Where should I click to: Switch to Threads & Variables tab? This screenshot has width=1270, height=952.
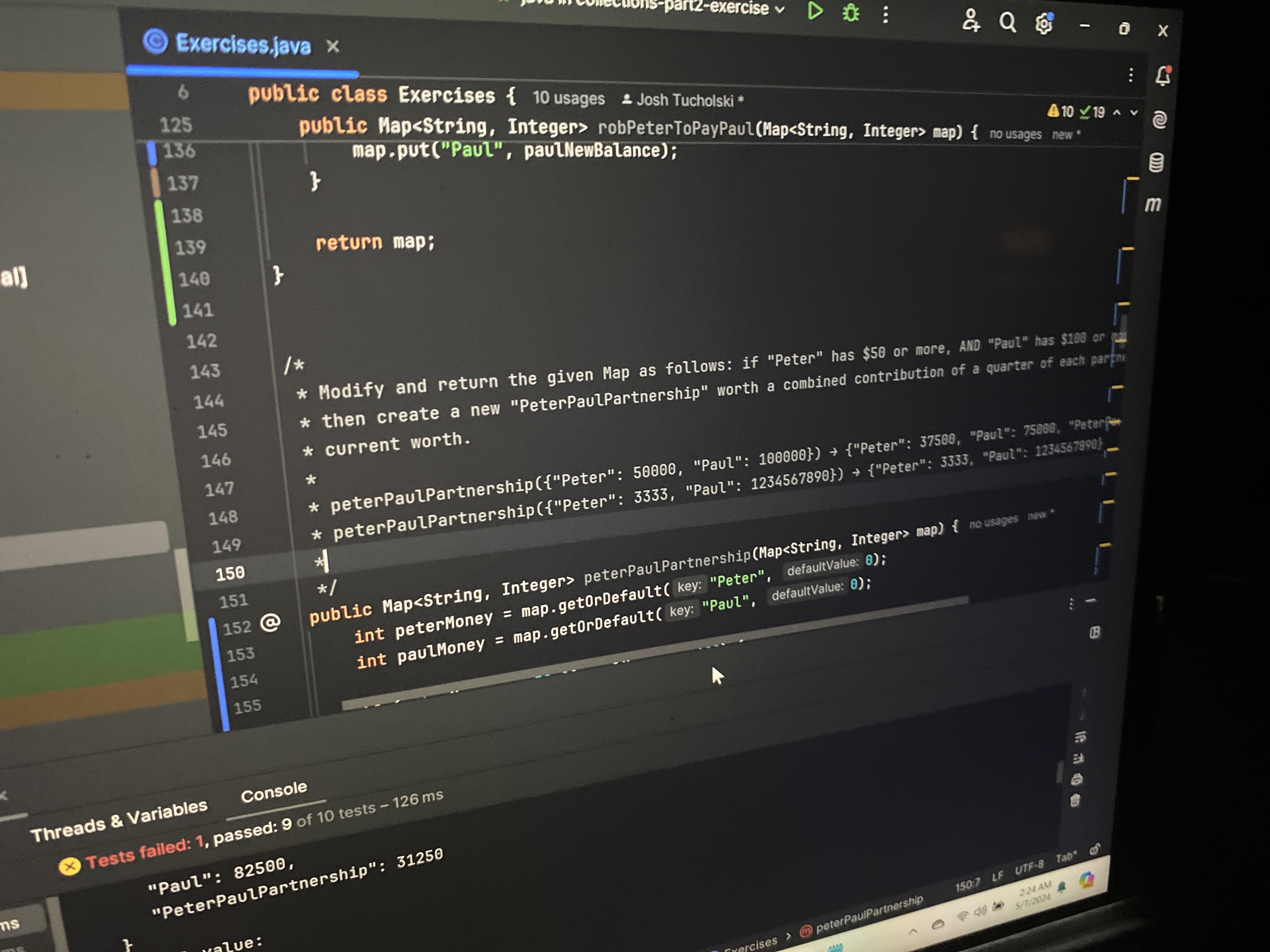click(x=119, y=821)
